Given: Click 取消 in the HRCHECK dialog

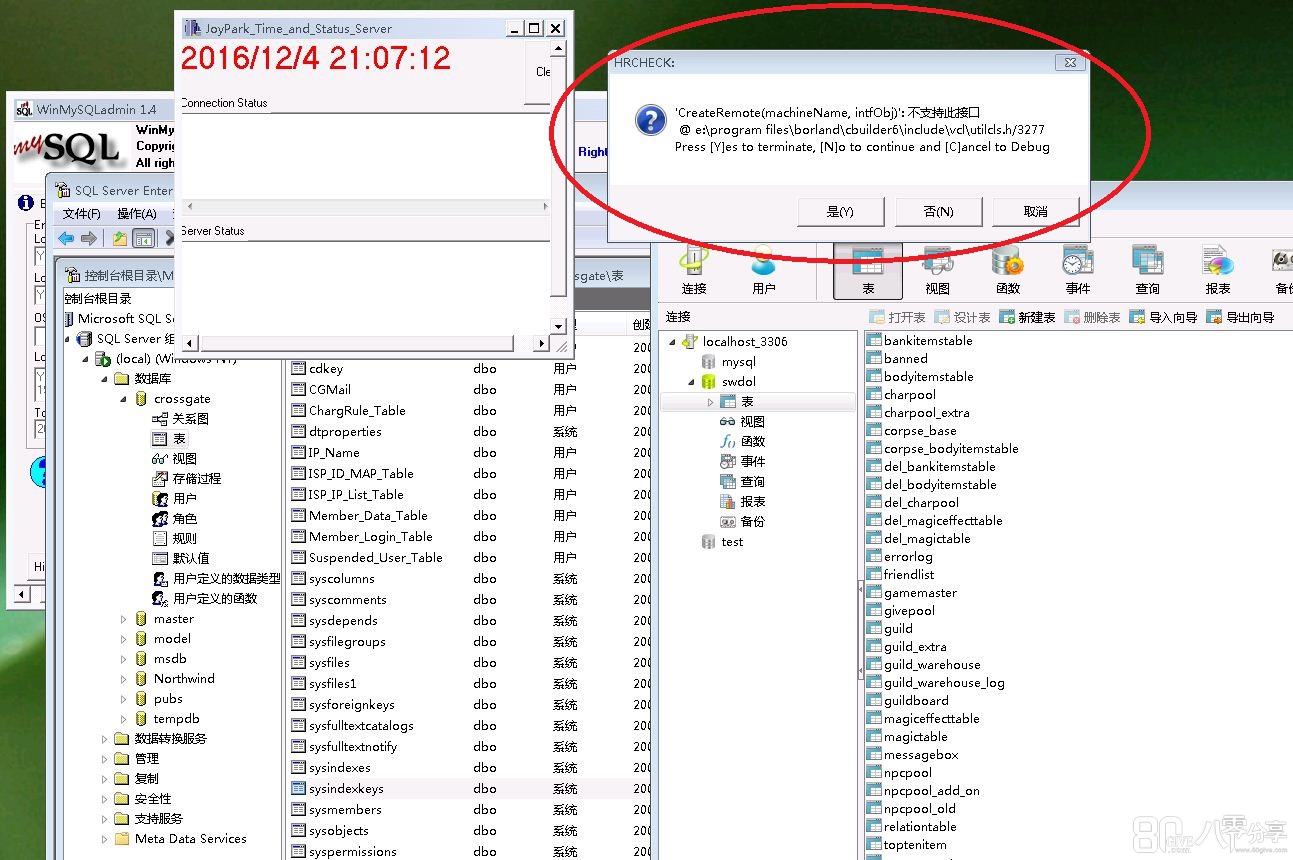Looking at the screenshot, I should pos(1036,212).
